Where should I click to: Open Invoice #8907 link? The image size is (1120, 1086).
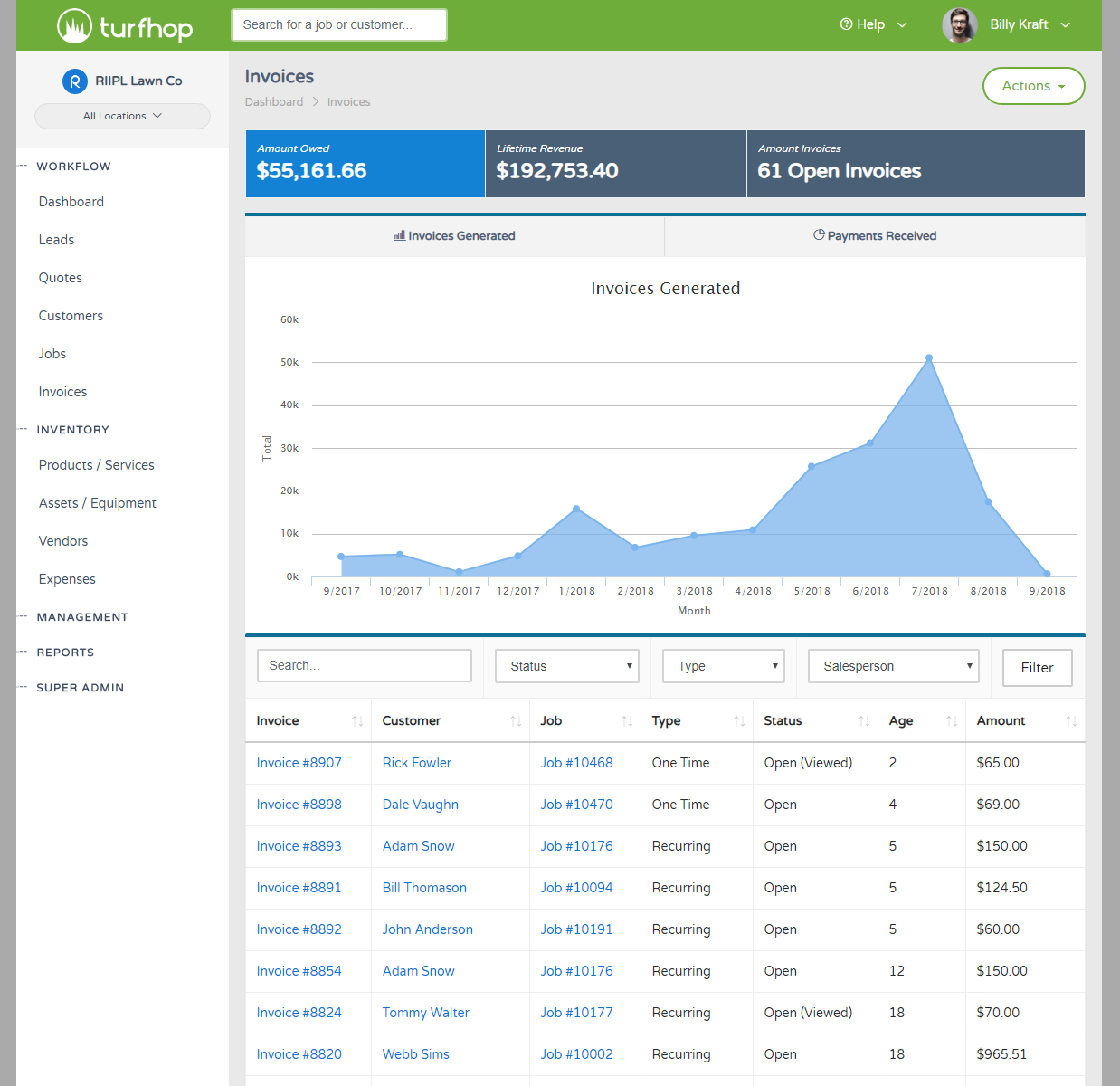click(x=299, y=763)
